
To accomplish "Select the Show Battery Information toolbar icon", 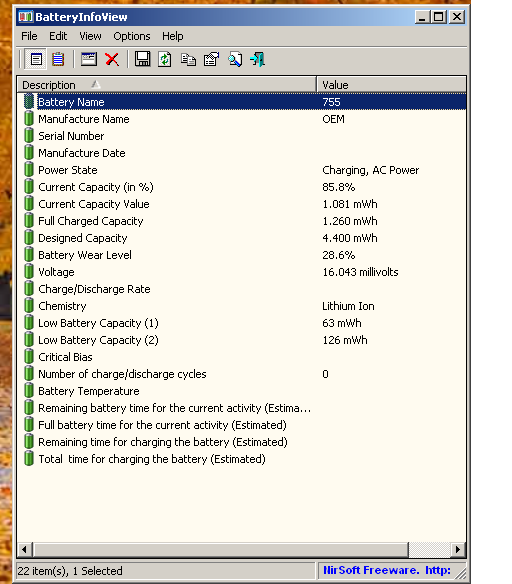I will pyautogui.click(x=36, y=59).
